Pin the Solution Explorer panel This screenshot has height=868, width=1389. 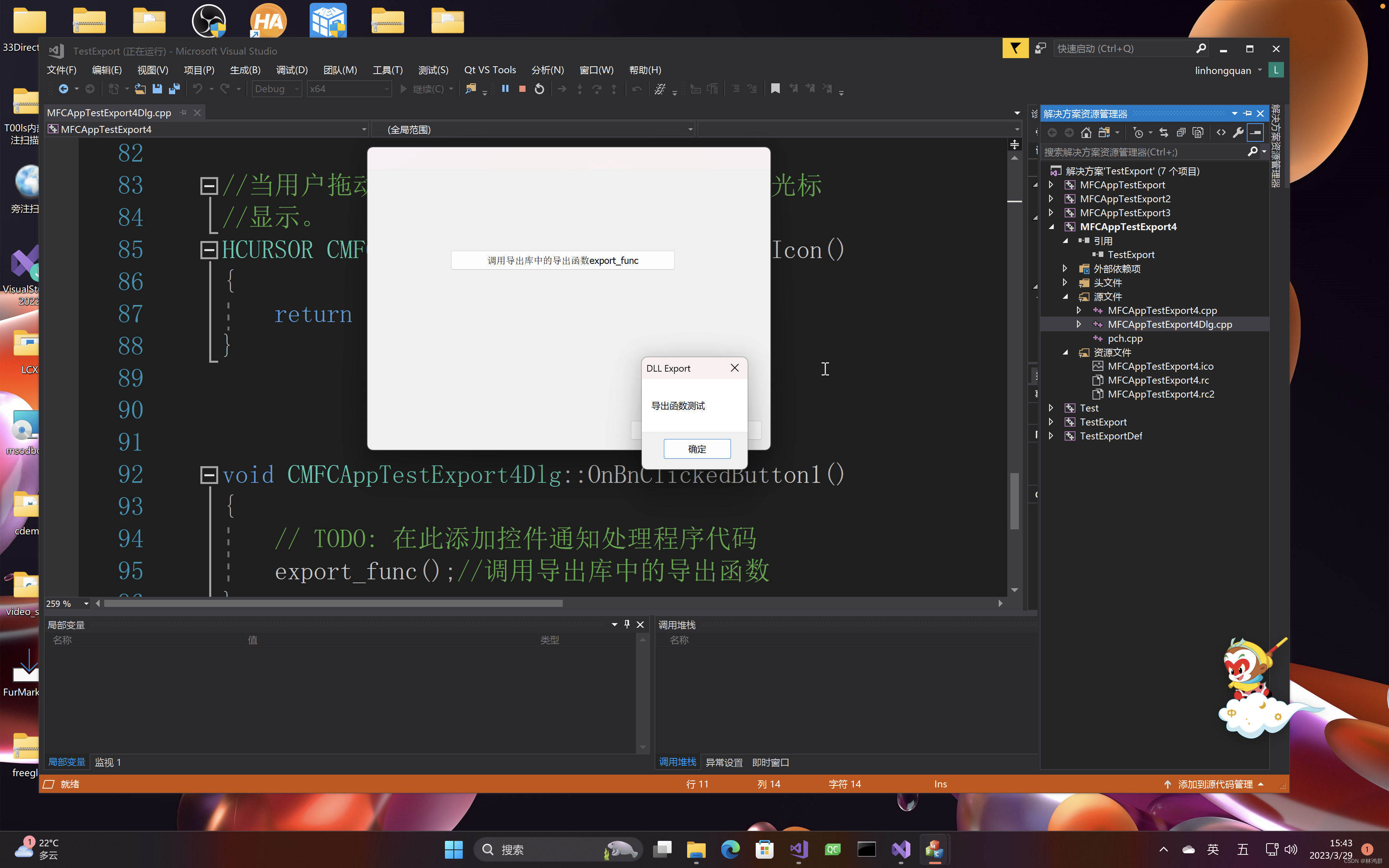tap(1247, 114)
